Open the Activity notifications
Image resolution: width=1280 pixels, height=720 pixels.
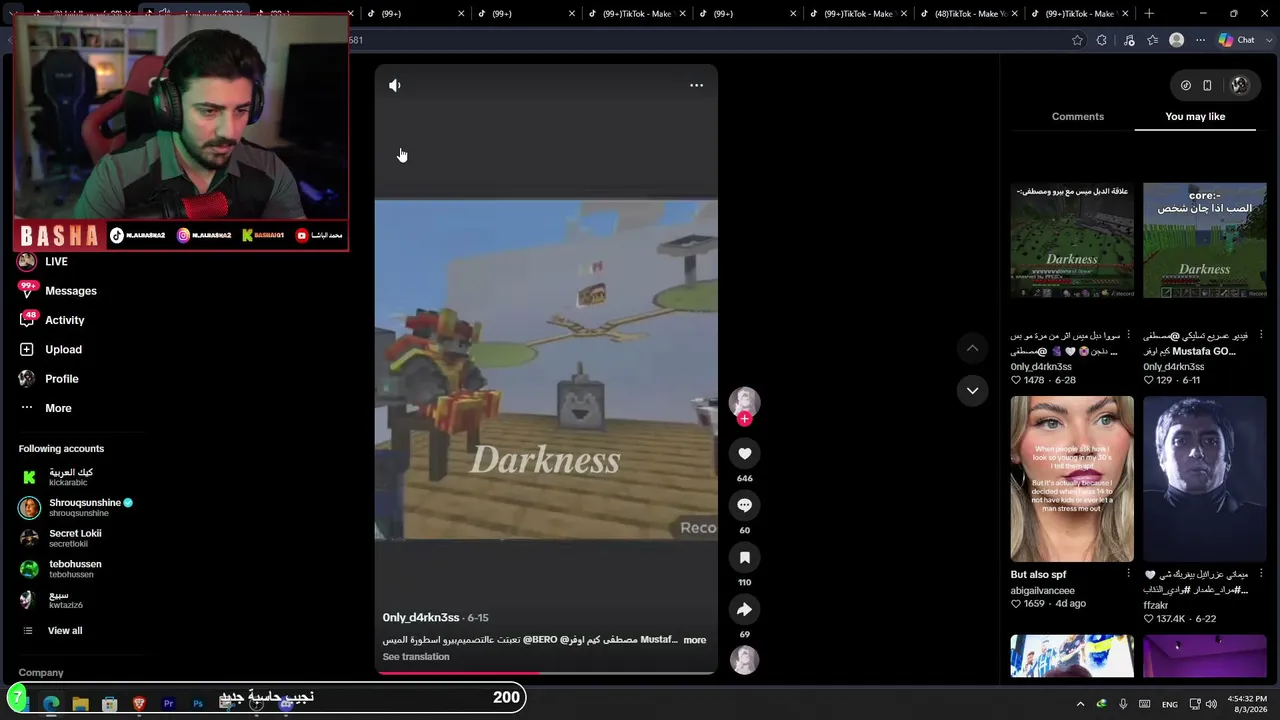(52, 320)
